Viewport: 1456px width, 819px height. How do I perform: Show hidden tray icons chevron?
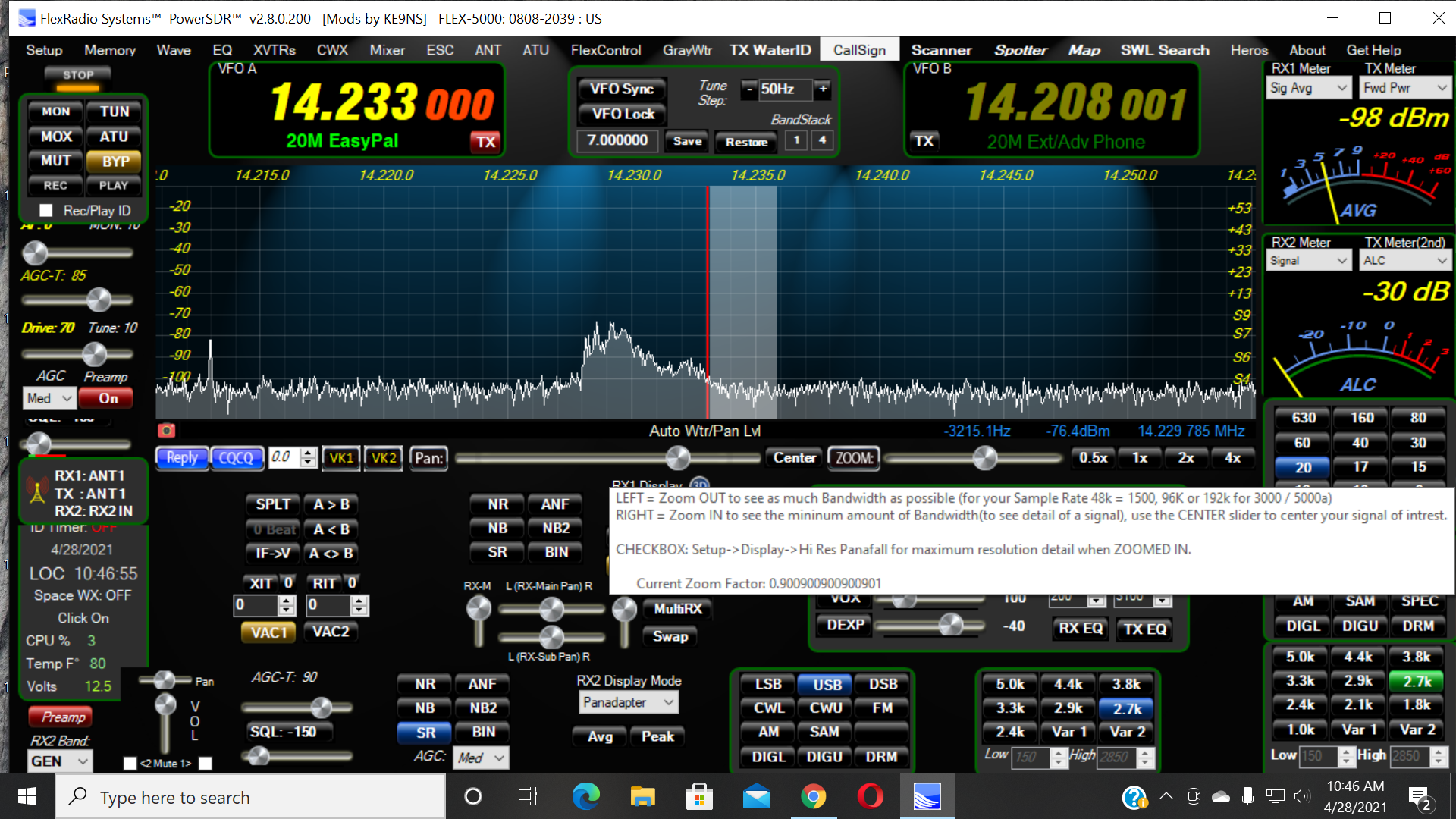pyautogui.click(x=1166, y=796)
